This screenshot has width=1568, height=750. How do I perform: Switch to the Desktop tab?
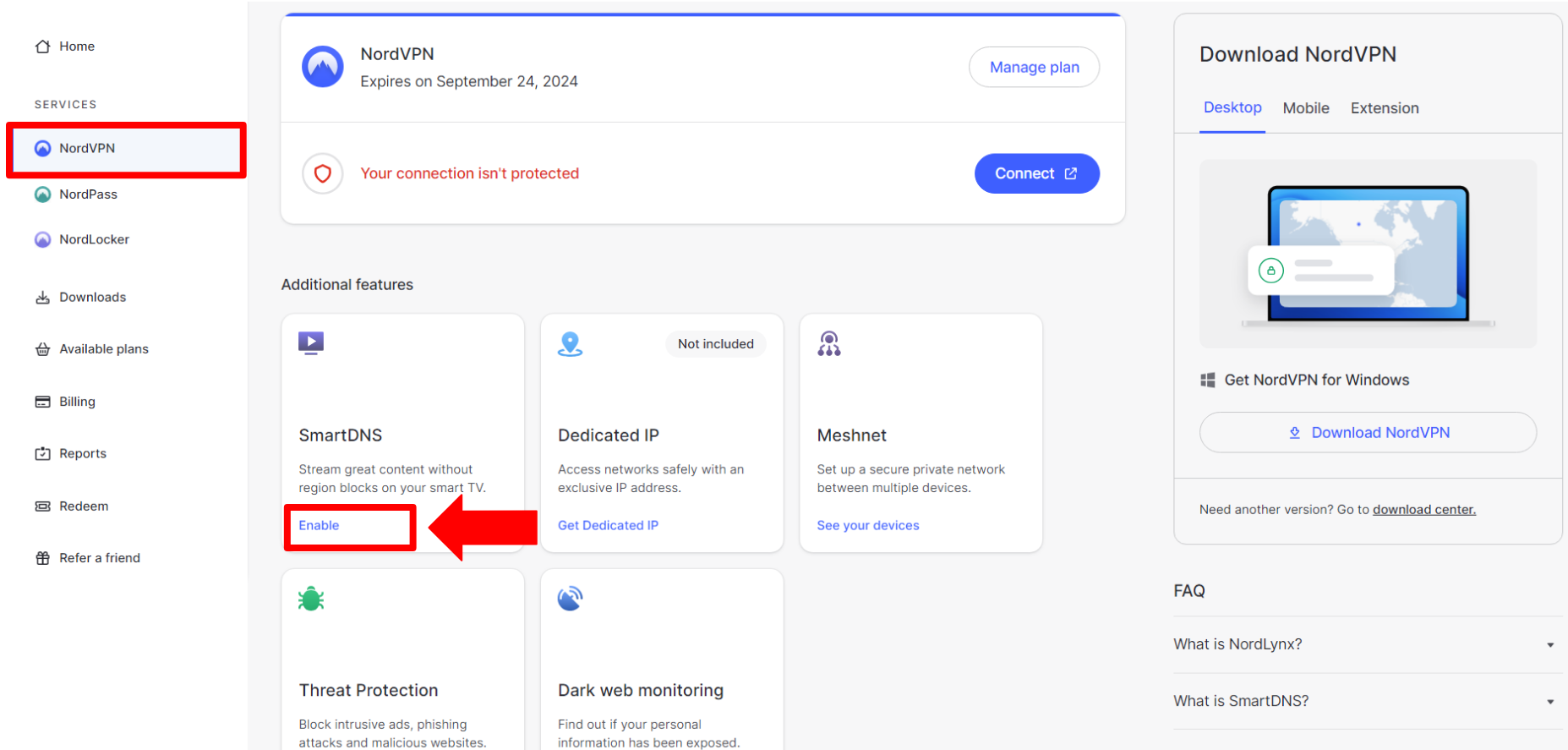[1232, 108]
